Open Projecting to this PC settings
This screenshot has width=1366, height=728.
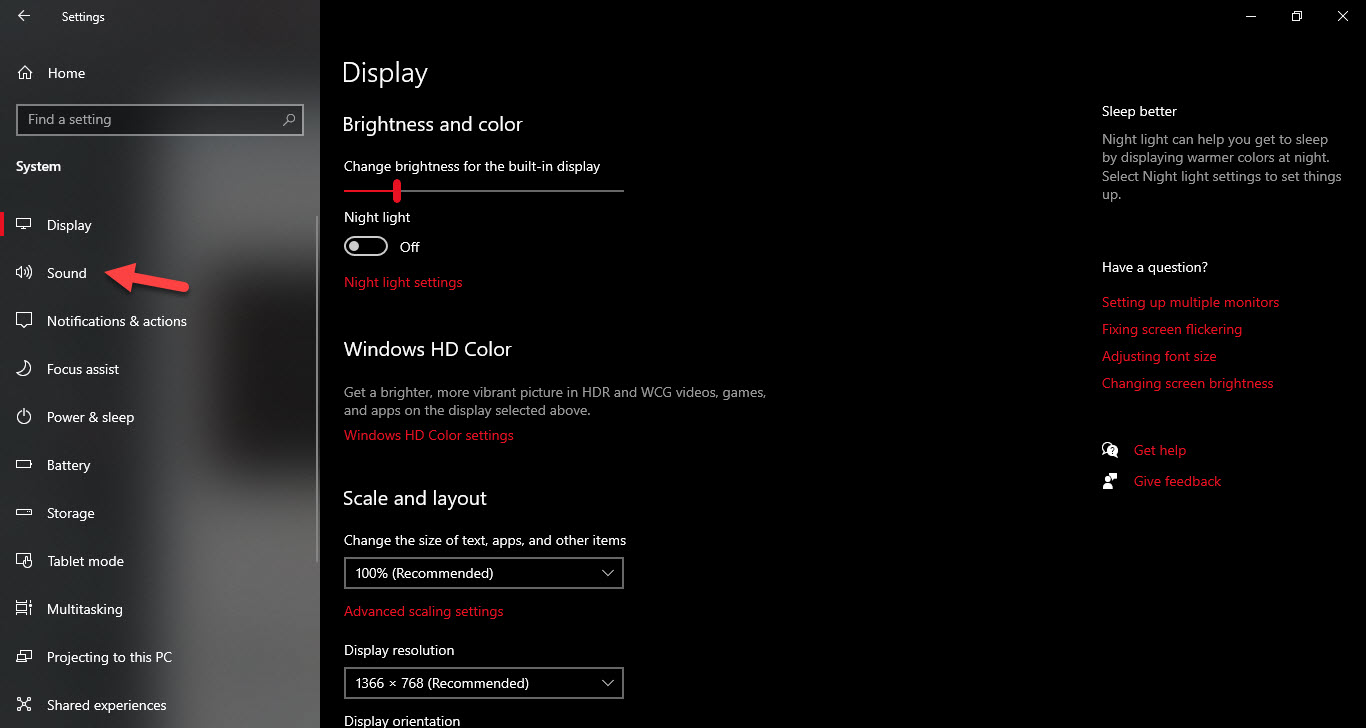109,657
